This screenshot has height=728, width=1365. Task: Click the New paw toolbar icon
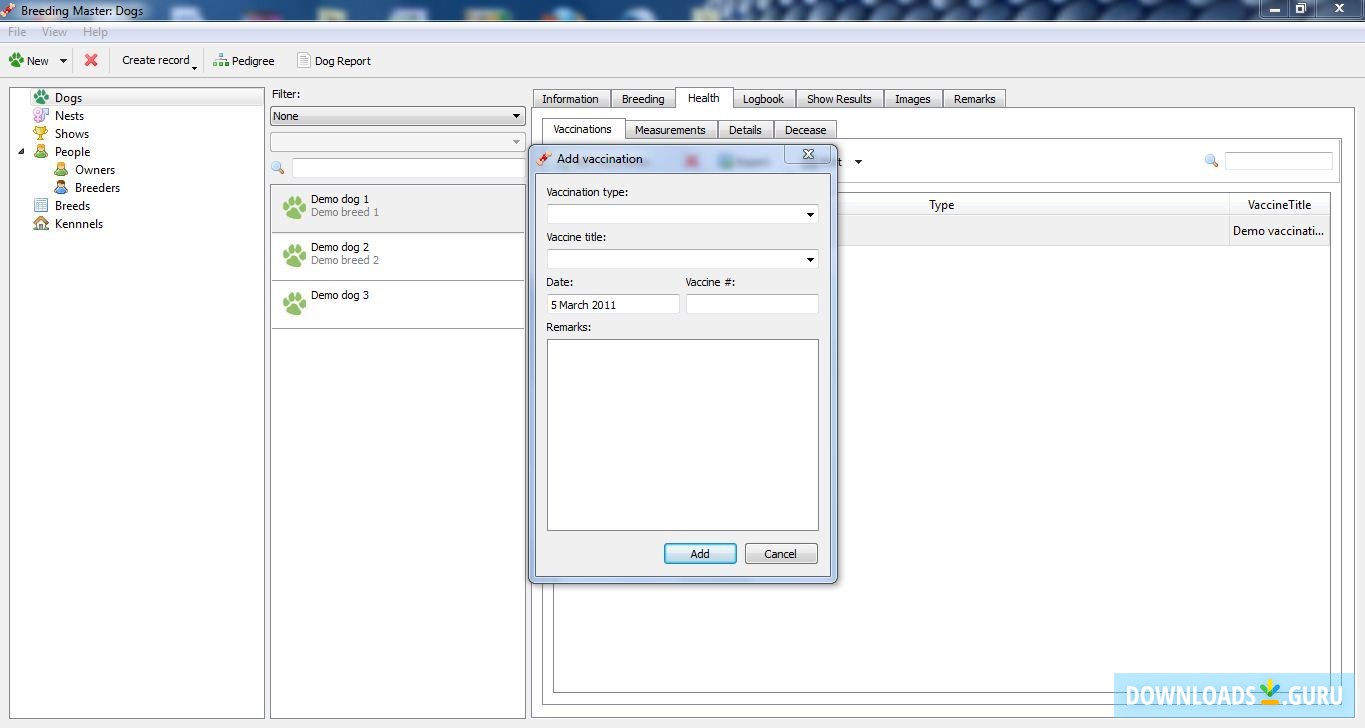16,60
